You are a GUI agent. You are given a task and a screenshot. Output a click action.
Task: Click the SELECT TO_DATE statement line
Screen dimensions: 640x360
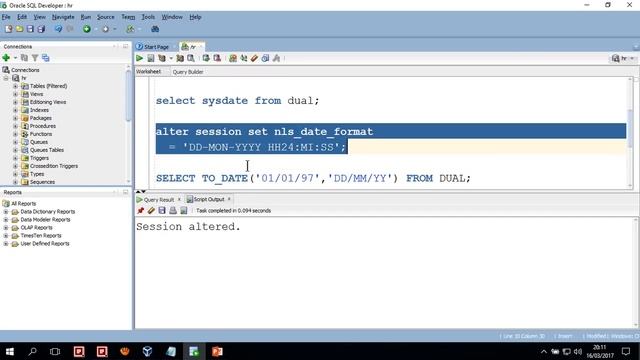pyautogui.click(x=313, y=178)
